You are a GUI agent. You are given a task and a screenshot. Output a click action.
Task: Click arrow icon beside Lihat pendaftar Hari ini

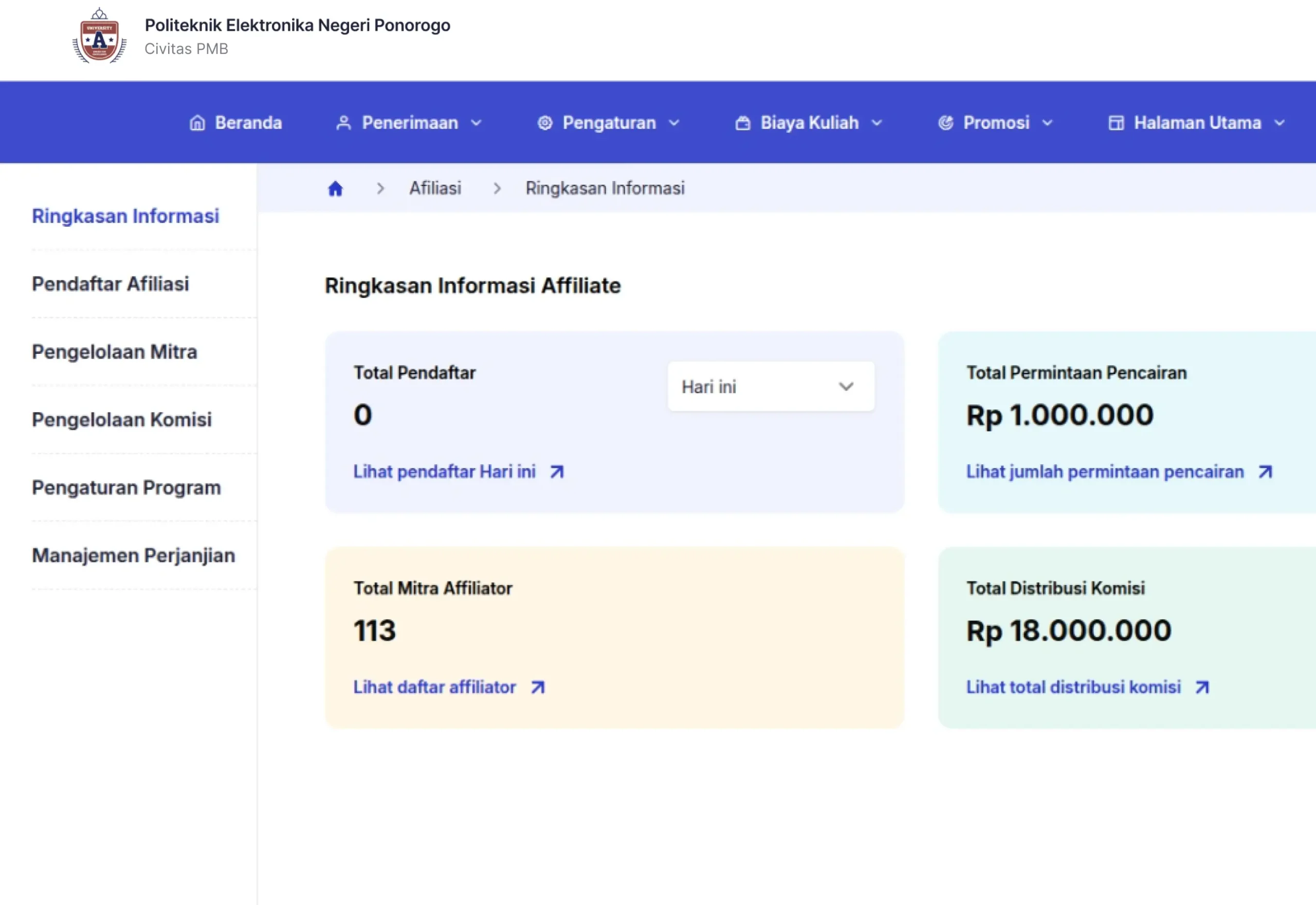pyautogui.click(x=557, y=472)
